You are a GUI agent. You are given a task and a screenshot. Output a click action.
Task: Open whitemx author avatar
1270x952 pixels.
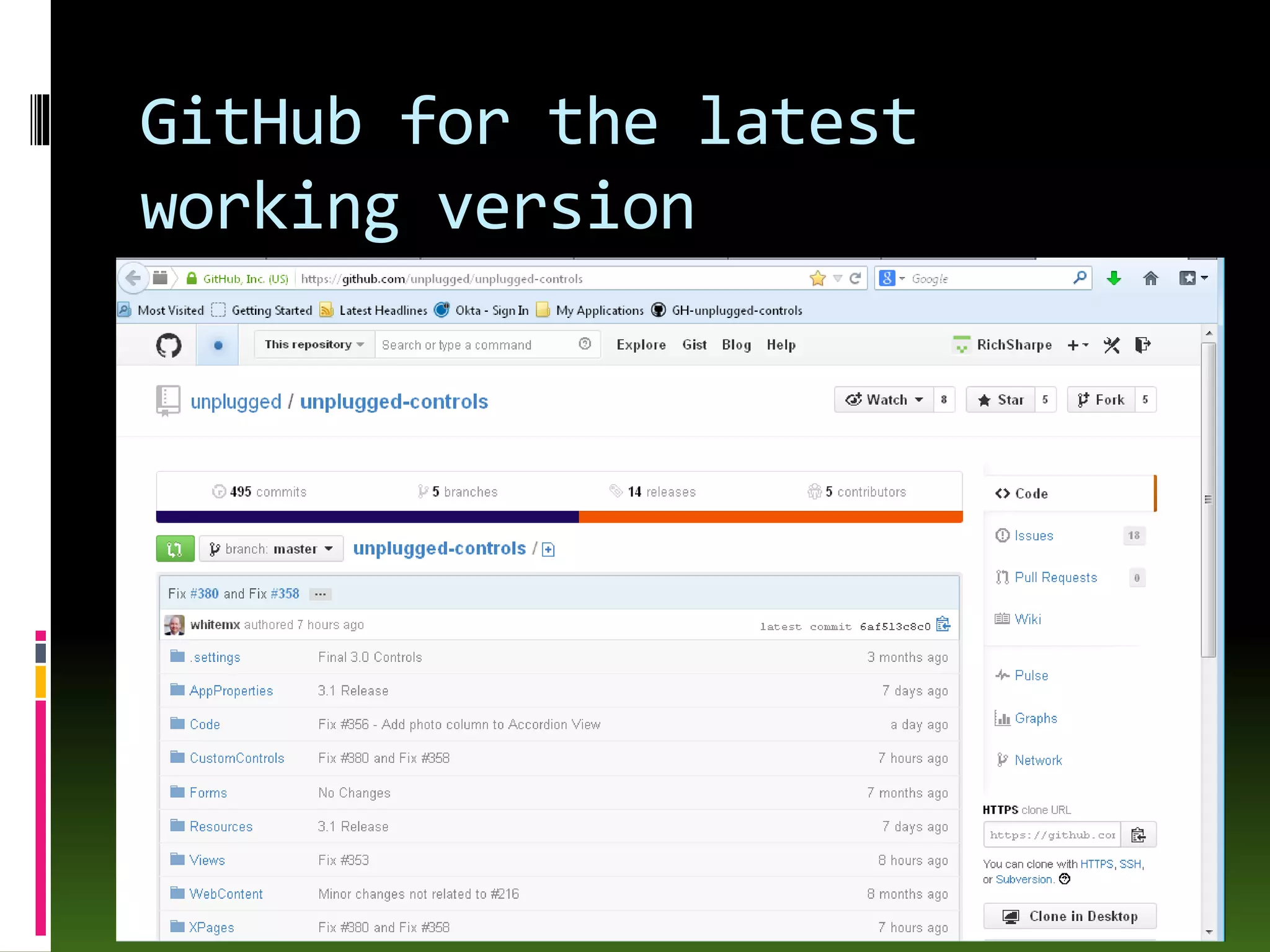(x=174, y=625)
